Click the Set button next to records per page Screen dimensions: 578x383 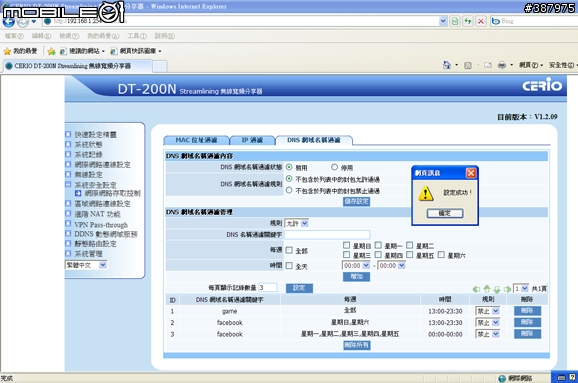point(299,288)
